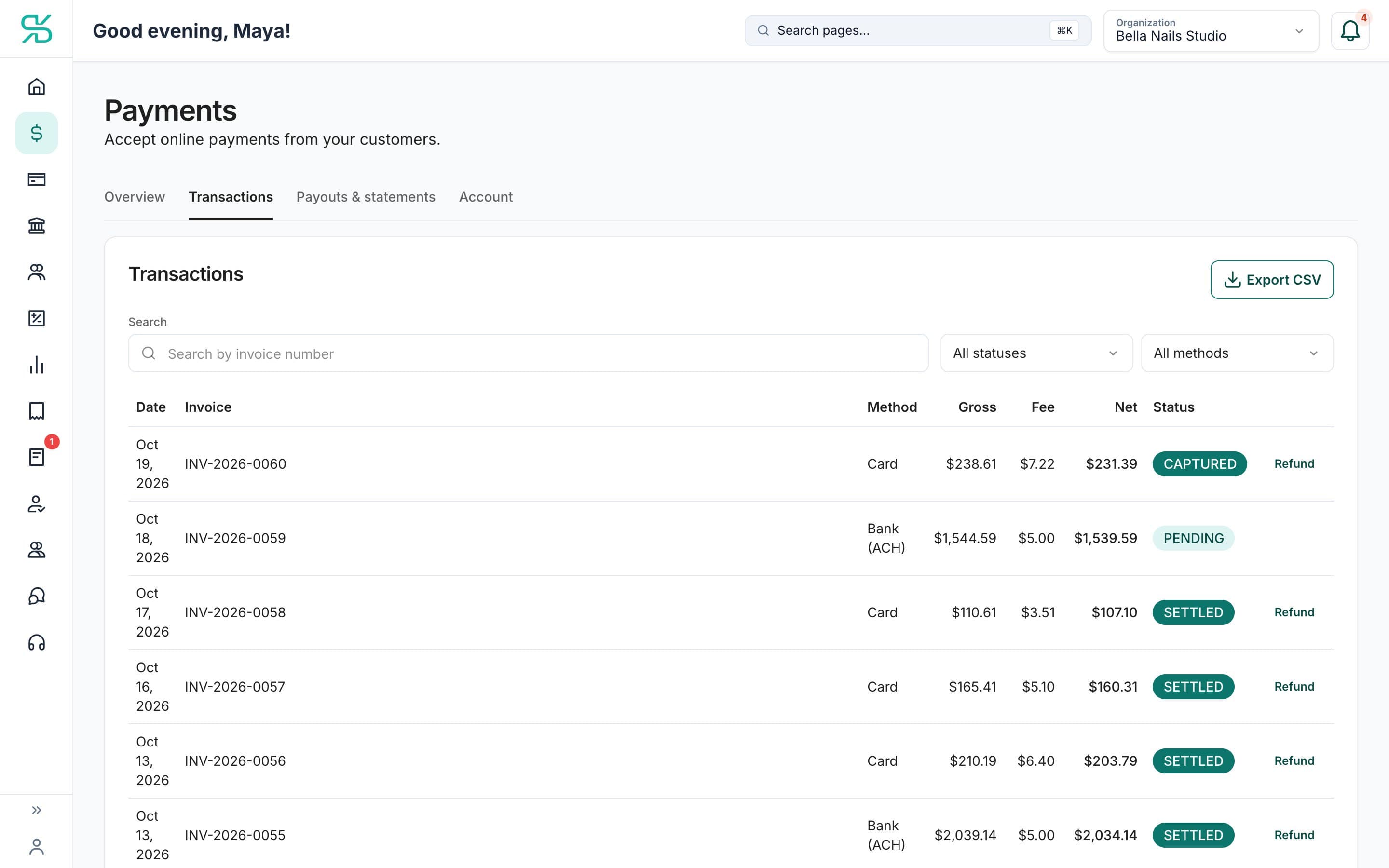Viewport: 1389px width, 868px height.
Task: Open the Organization Bella Nails Studio dropdown
Action: coord(1211,31)
